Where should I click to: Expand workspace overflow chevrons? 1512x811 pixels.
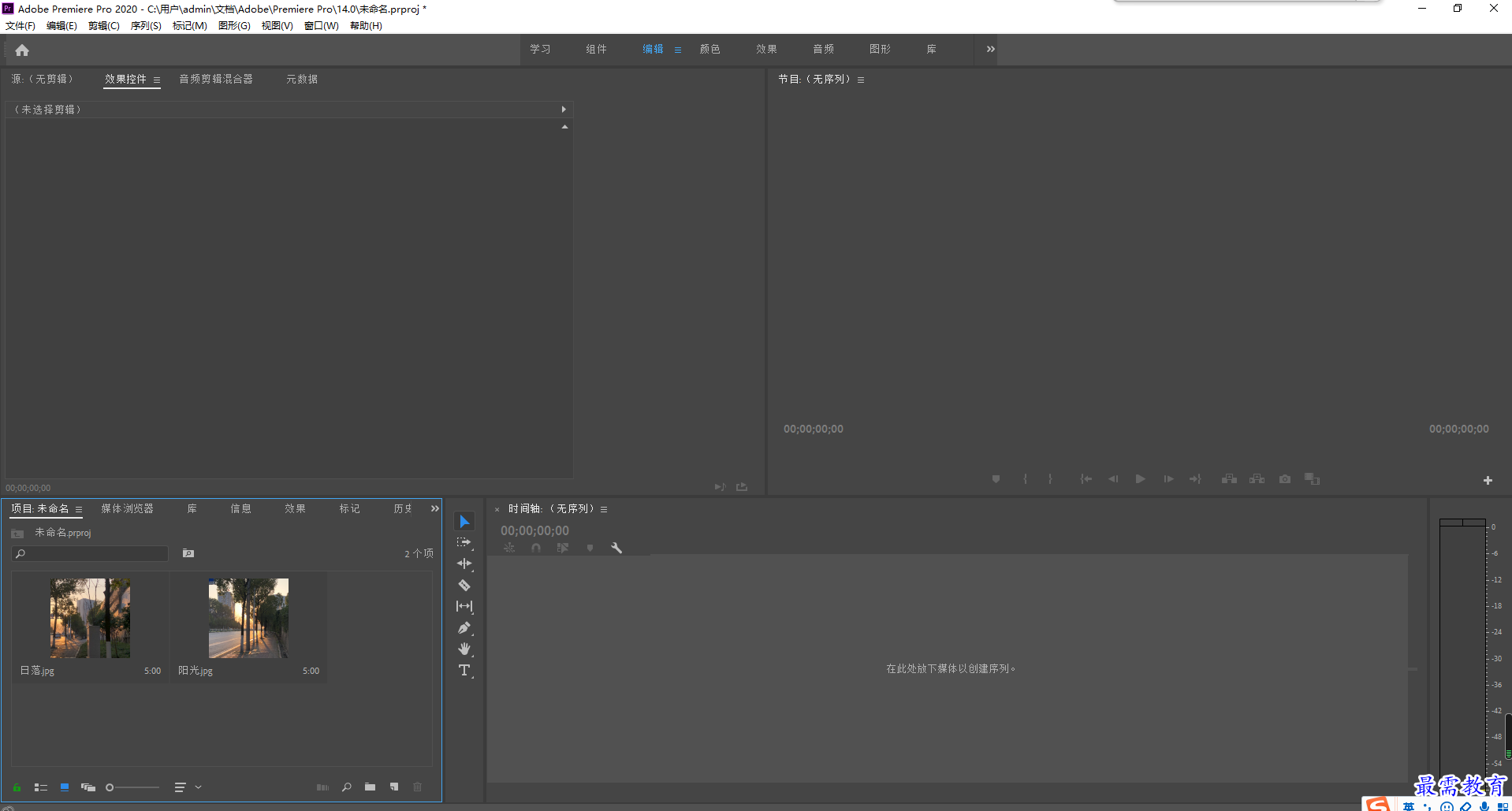point(991,49)
